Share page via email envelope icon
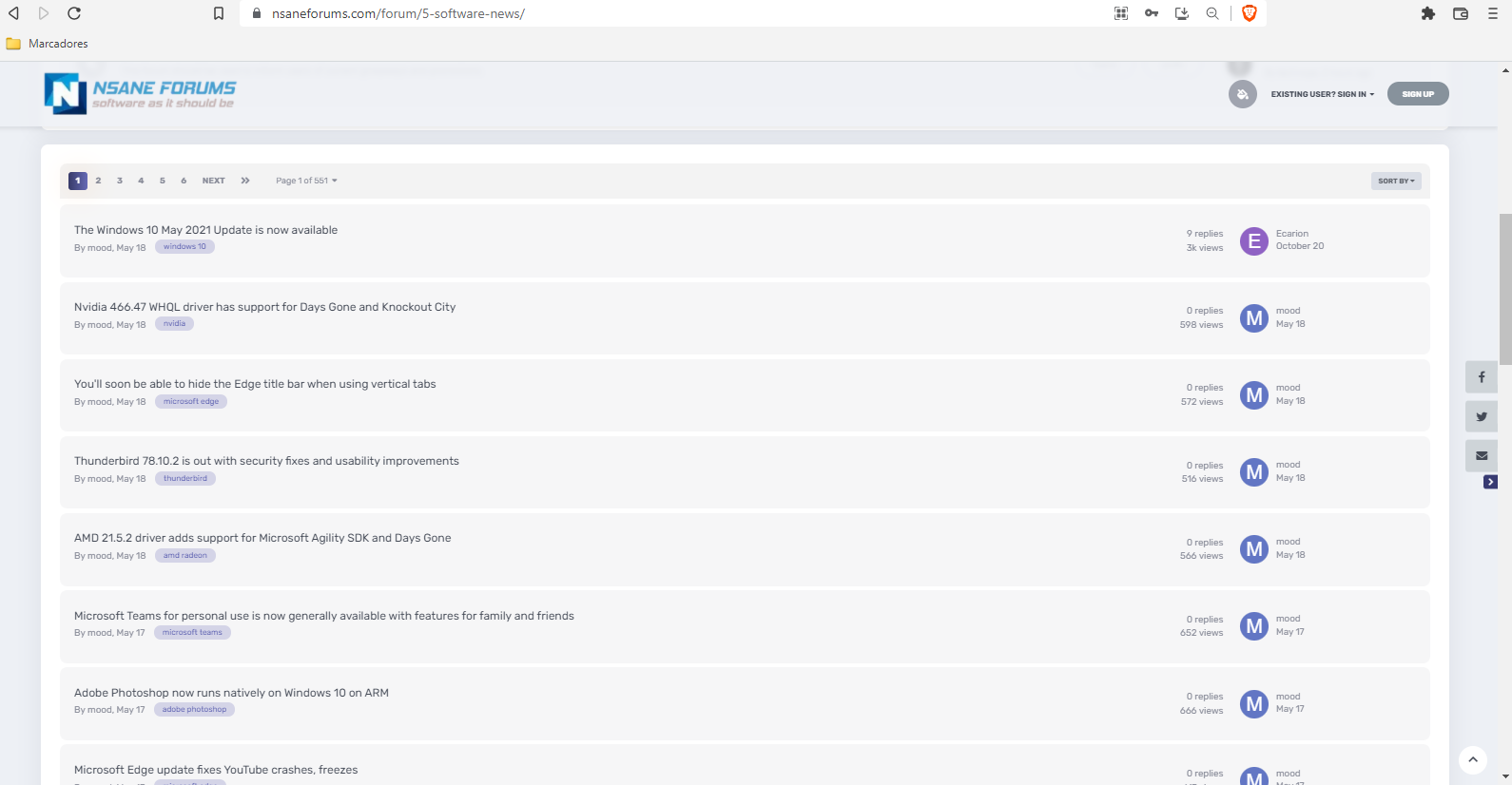Viewport: 1512px width, 785px height. click(1482, 456)
